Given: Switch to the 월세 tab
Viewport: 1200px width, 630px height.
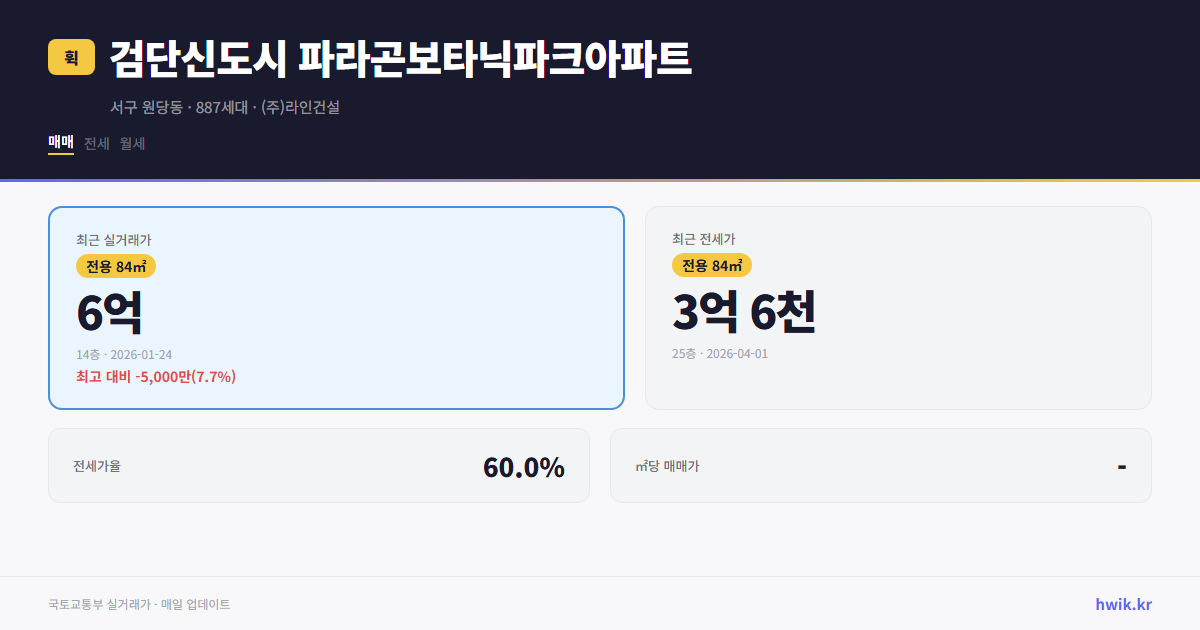Looking at the screenshot, I should point(131,143).
